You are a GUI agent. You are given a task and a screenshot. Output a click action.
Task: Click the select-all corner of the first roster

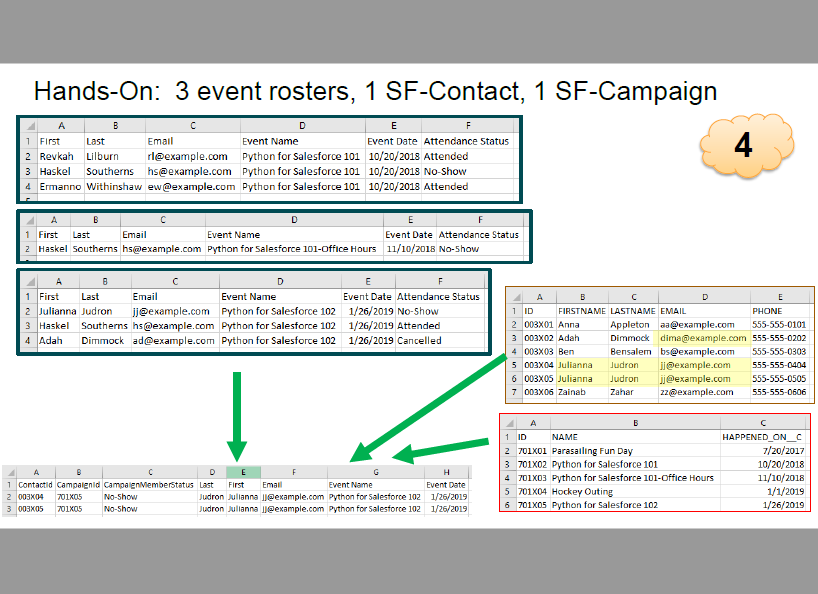coord(30,126)
